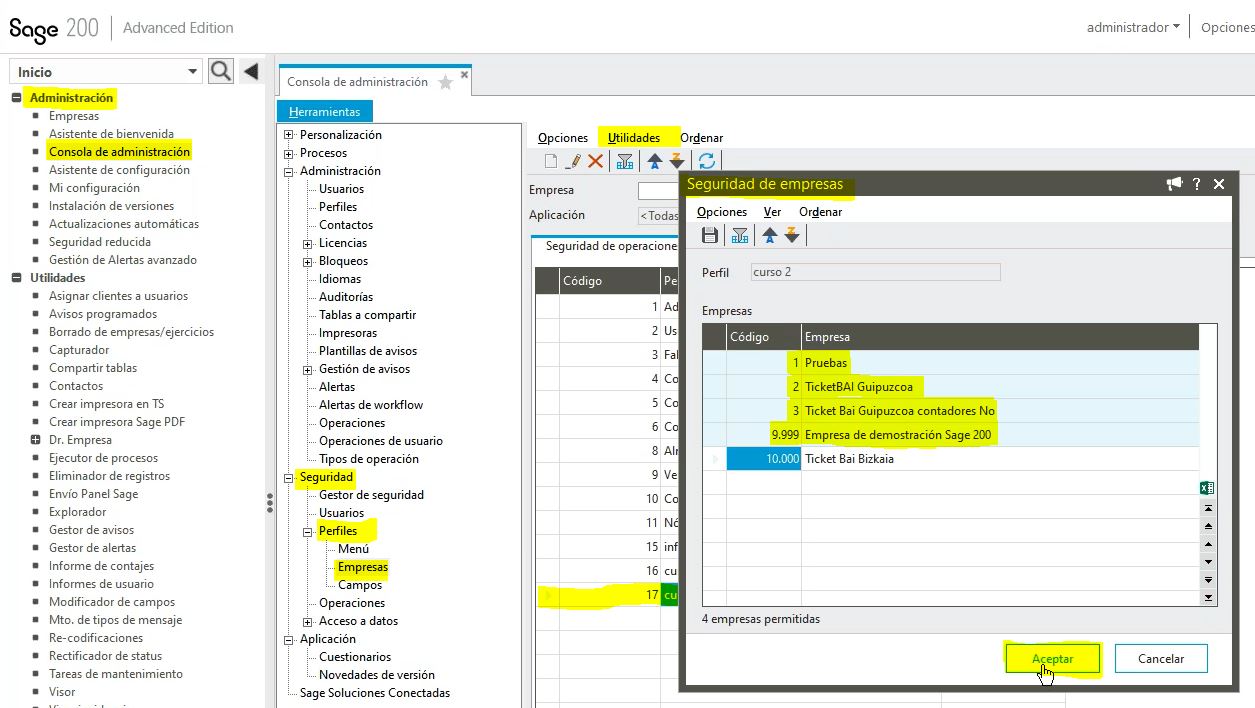
Task: Go to the next page in the Empresas grid
Action: (1208, 579)
